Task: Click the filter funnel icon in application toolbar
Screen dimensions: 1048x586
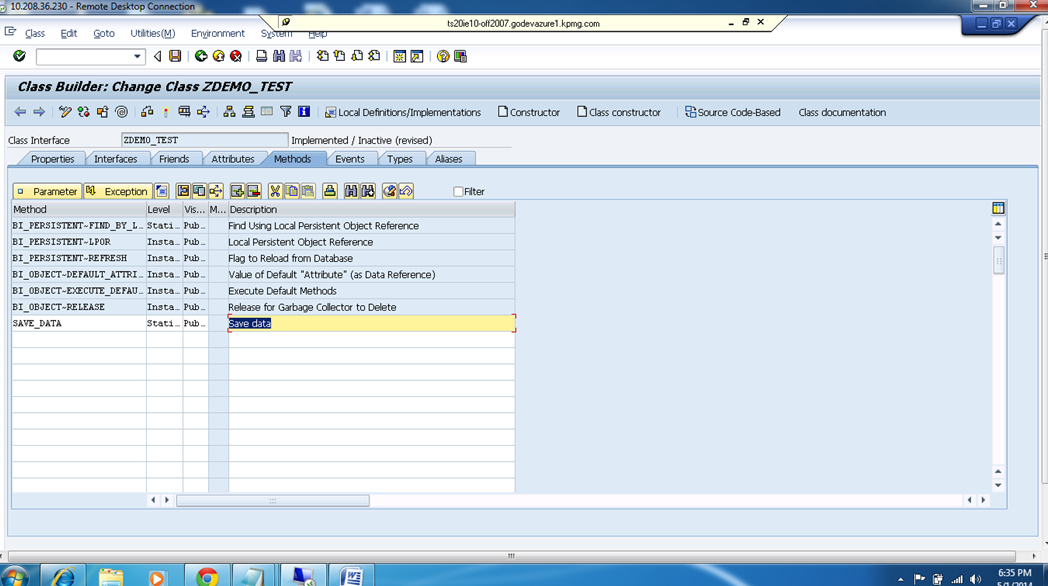Action: pyautogui.click(x=285, y=112)
